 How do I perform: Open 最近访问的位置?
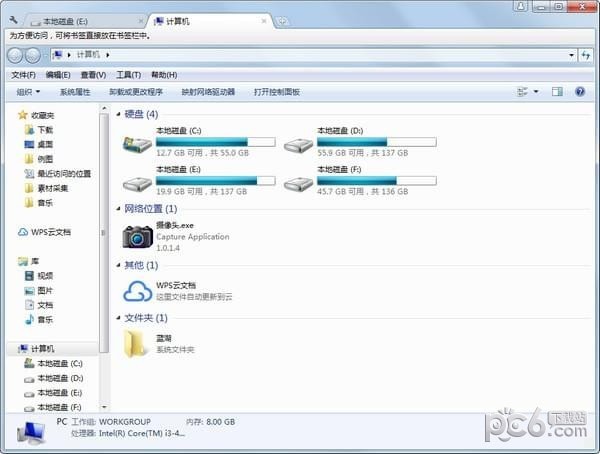click(x=58, y=174)
